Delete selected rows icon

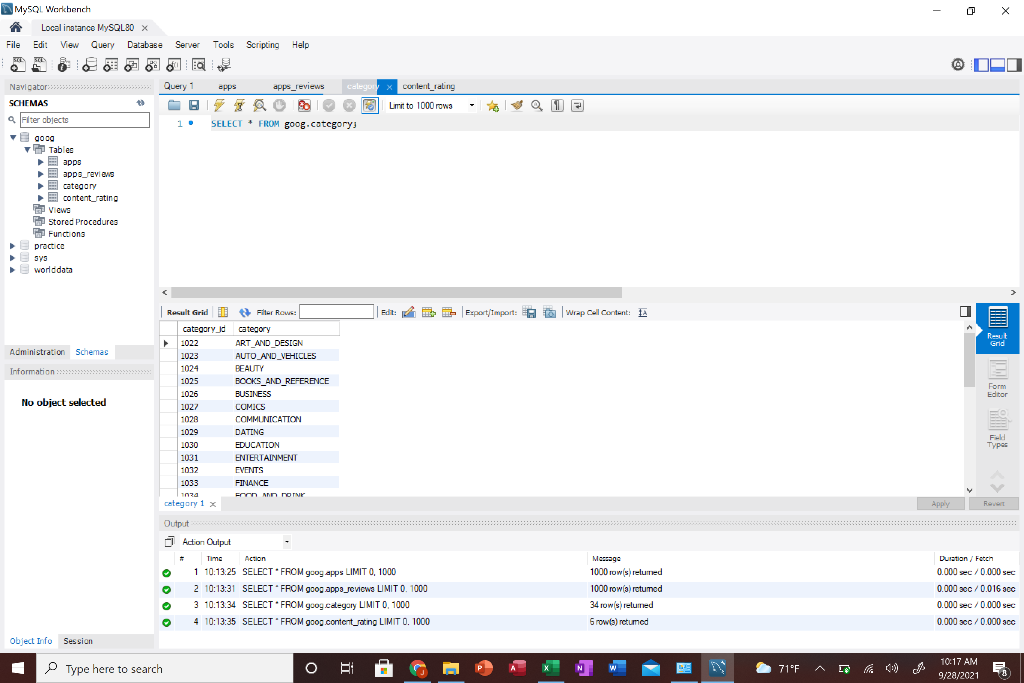449,312
